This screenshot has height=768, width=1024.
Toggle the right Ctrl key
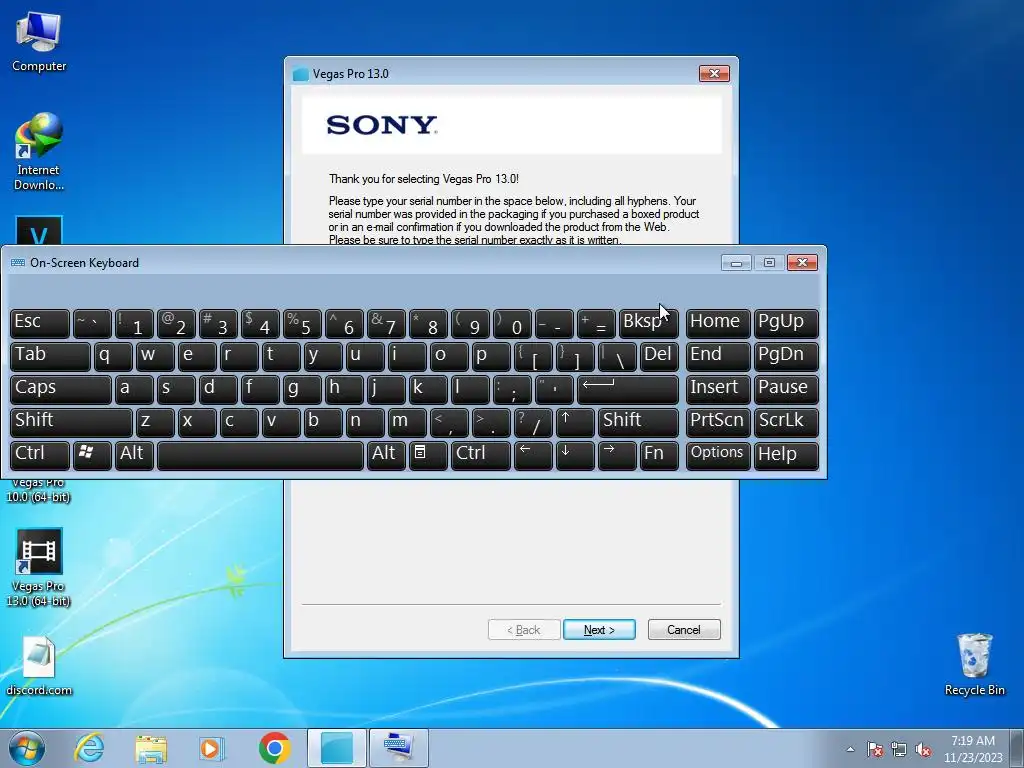coord(481,455)
